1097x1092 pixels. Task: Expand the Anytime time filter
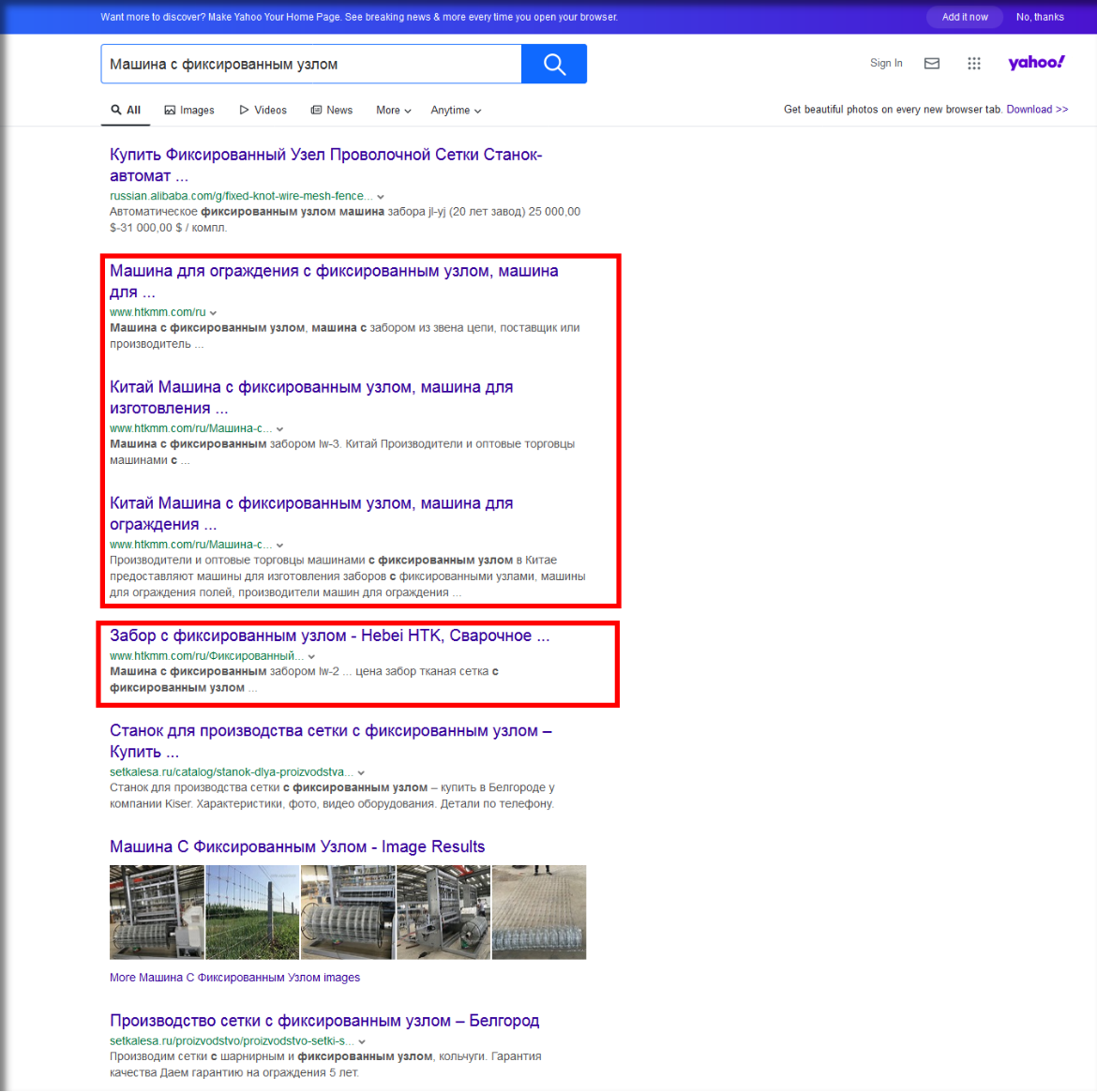[x=456, y=111]
